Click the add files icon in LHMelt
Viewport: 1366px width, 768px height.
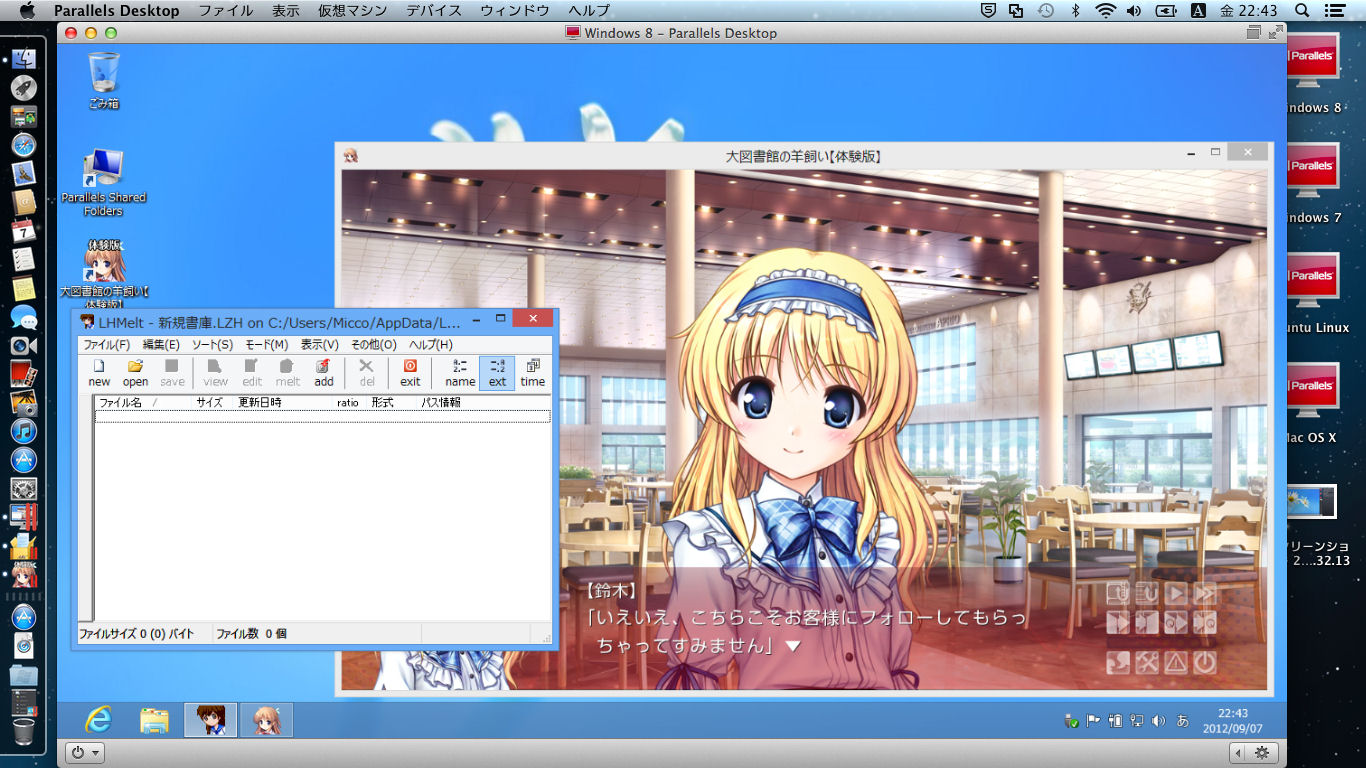click(x=324, y=372)
